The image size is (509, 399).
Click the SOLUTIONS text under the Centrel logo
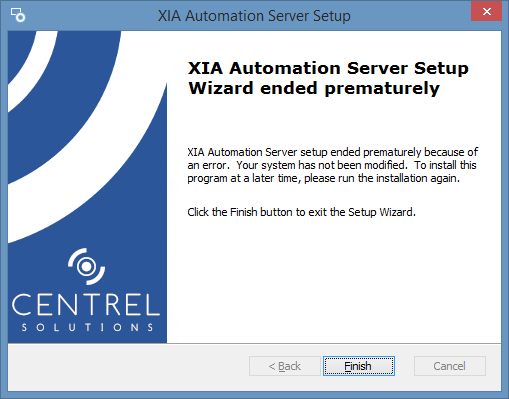tap(87, 327)
